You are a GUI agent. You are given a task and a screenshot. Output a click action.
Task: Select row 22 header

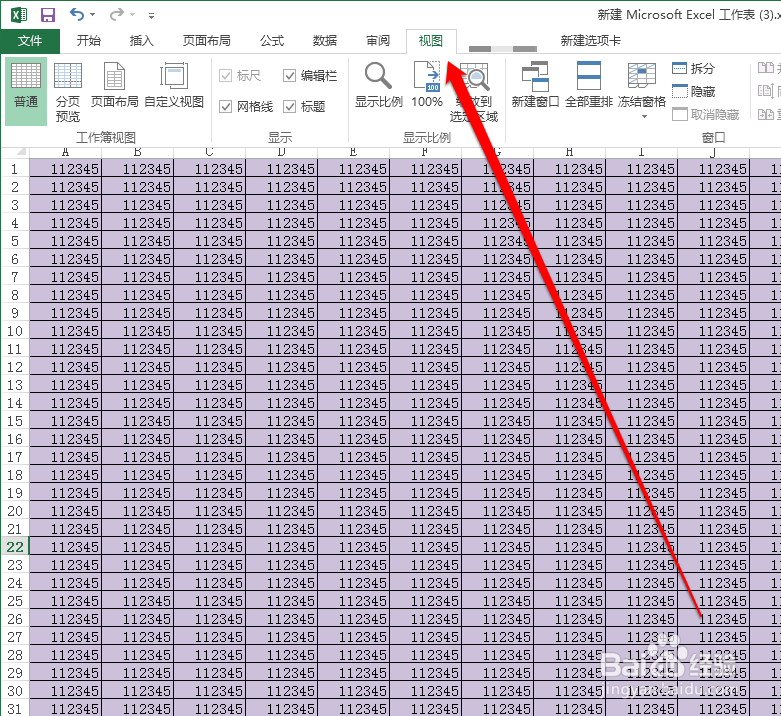tap(15, 547)
